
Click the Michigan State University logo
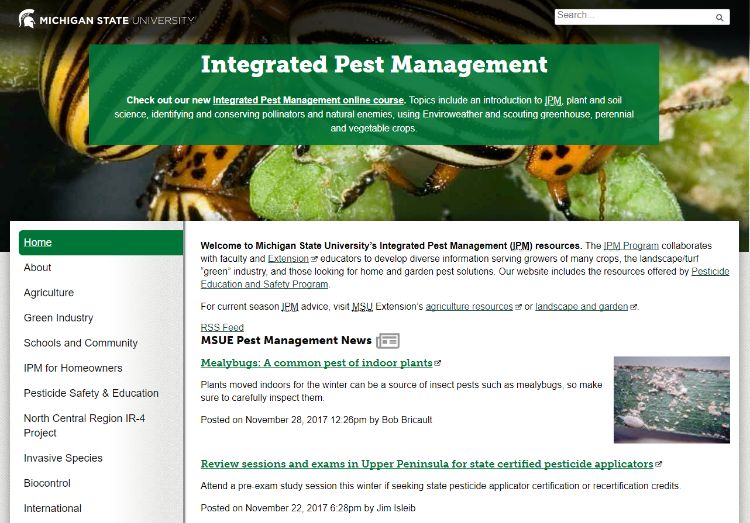pos(107,18)
